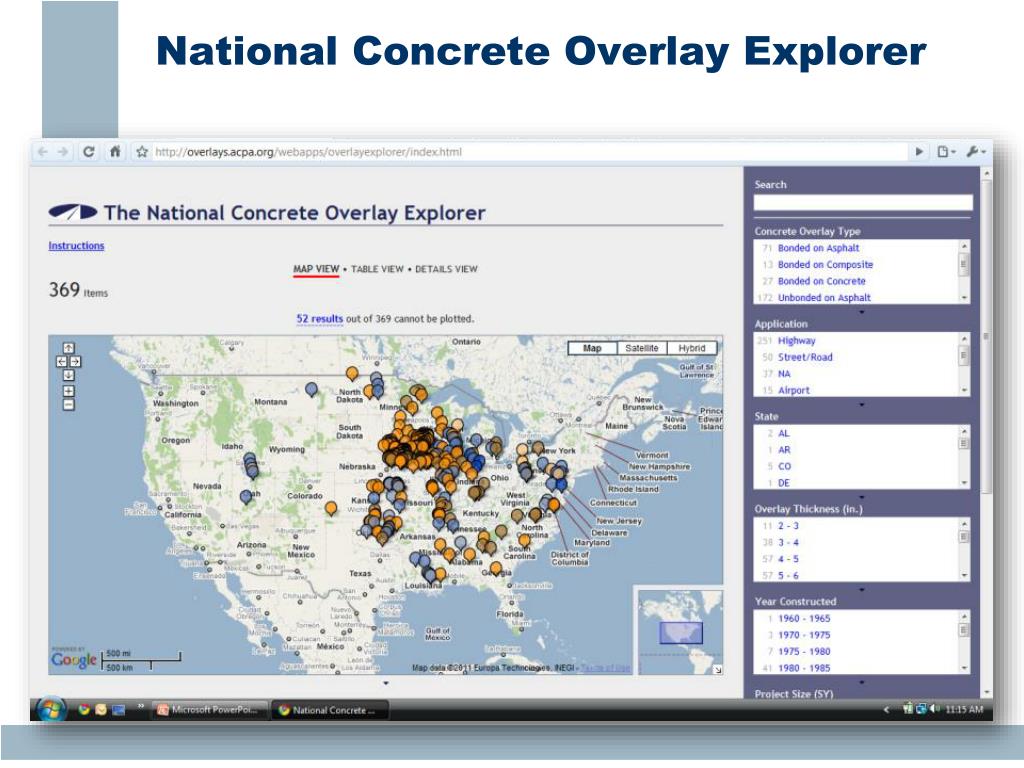Filter Application by Street/Road

point(805,357)
